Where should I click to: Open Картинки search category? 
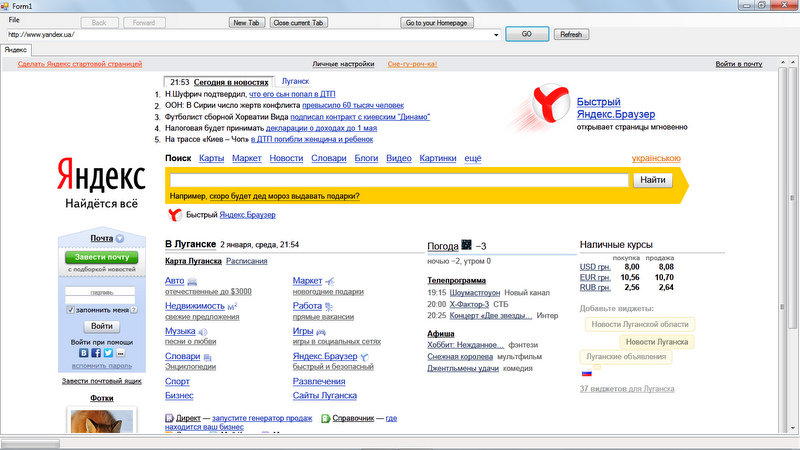point(438,158)
